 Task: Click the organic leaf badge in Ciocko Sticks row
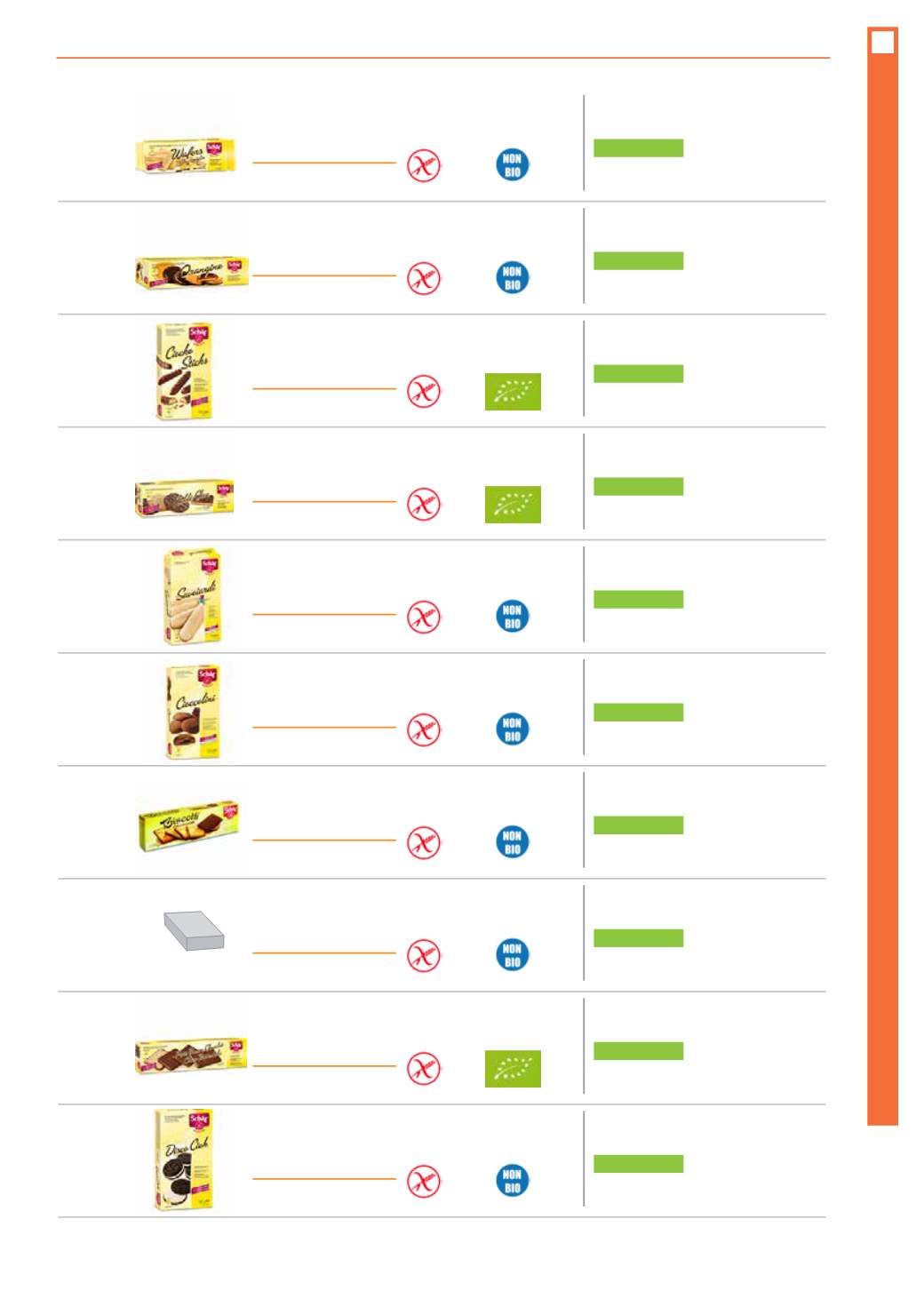click(x=513, y=391)
